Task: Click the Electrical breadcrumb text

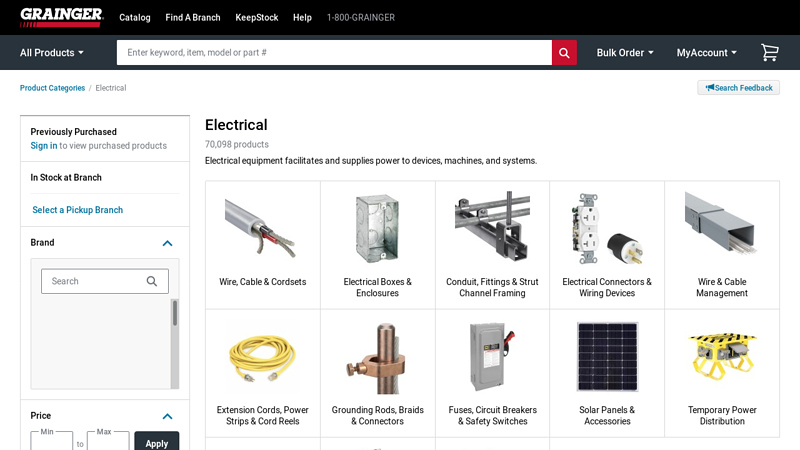Action: (111, 88)
